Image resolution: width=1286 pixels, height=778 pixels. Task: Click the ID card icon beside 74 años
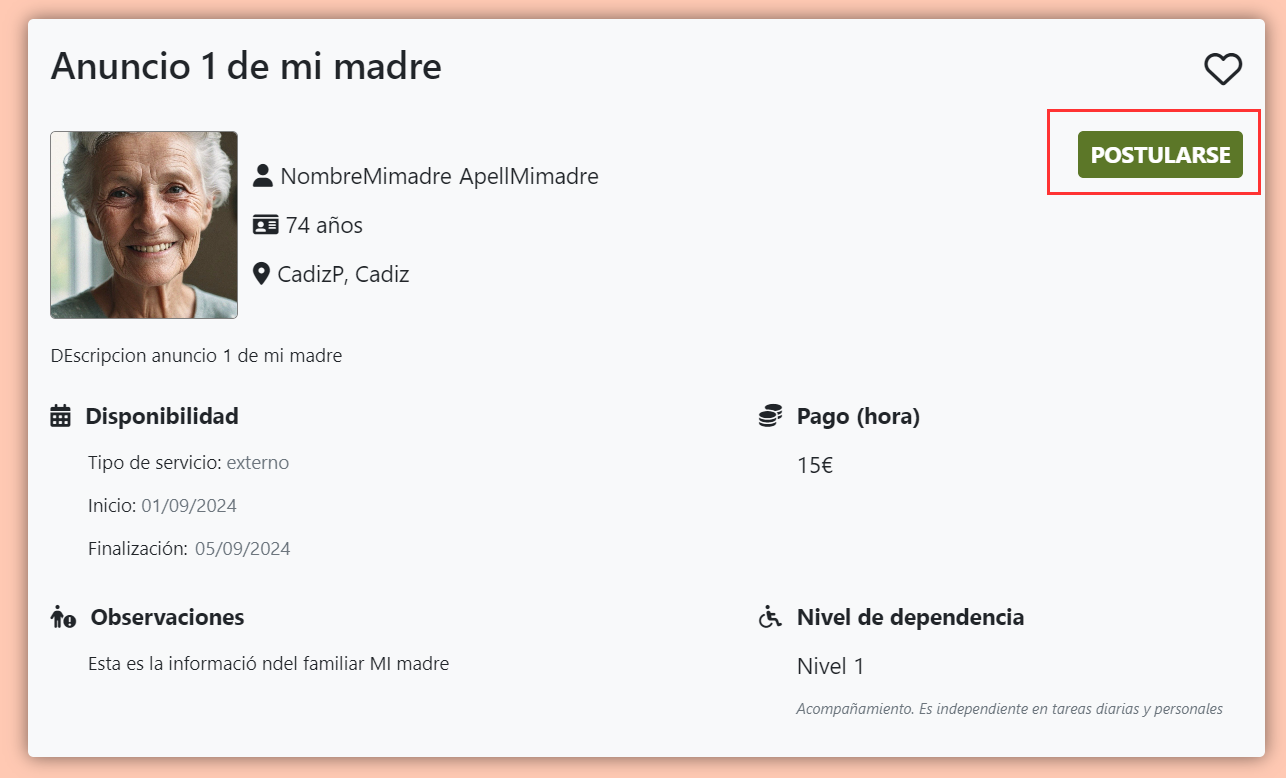[265, 225]
